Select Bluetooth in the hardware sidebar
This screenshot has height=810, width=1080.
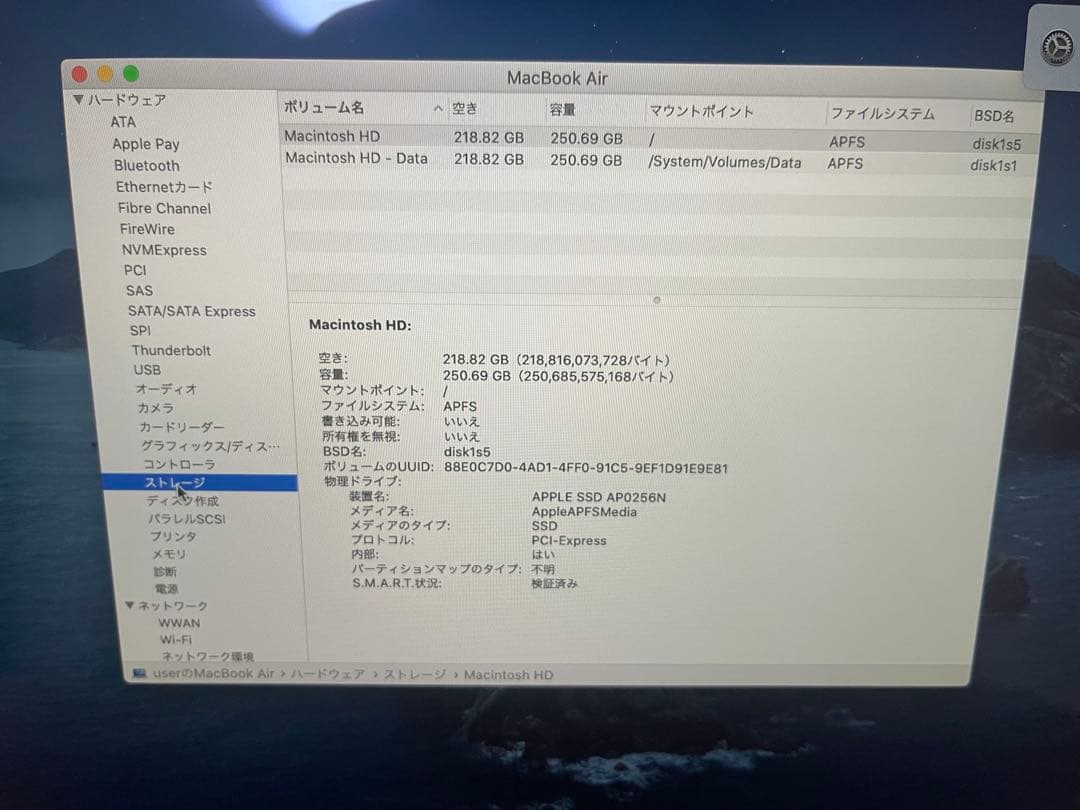[x=146, y=166]
